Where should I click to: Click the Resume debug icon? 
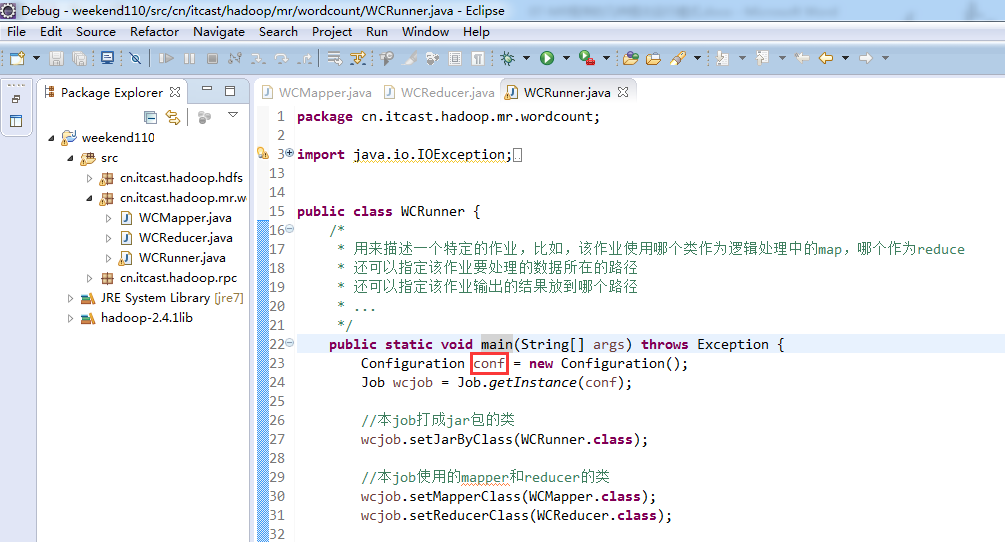point(166,58)
